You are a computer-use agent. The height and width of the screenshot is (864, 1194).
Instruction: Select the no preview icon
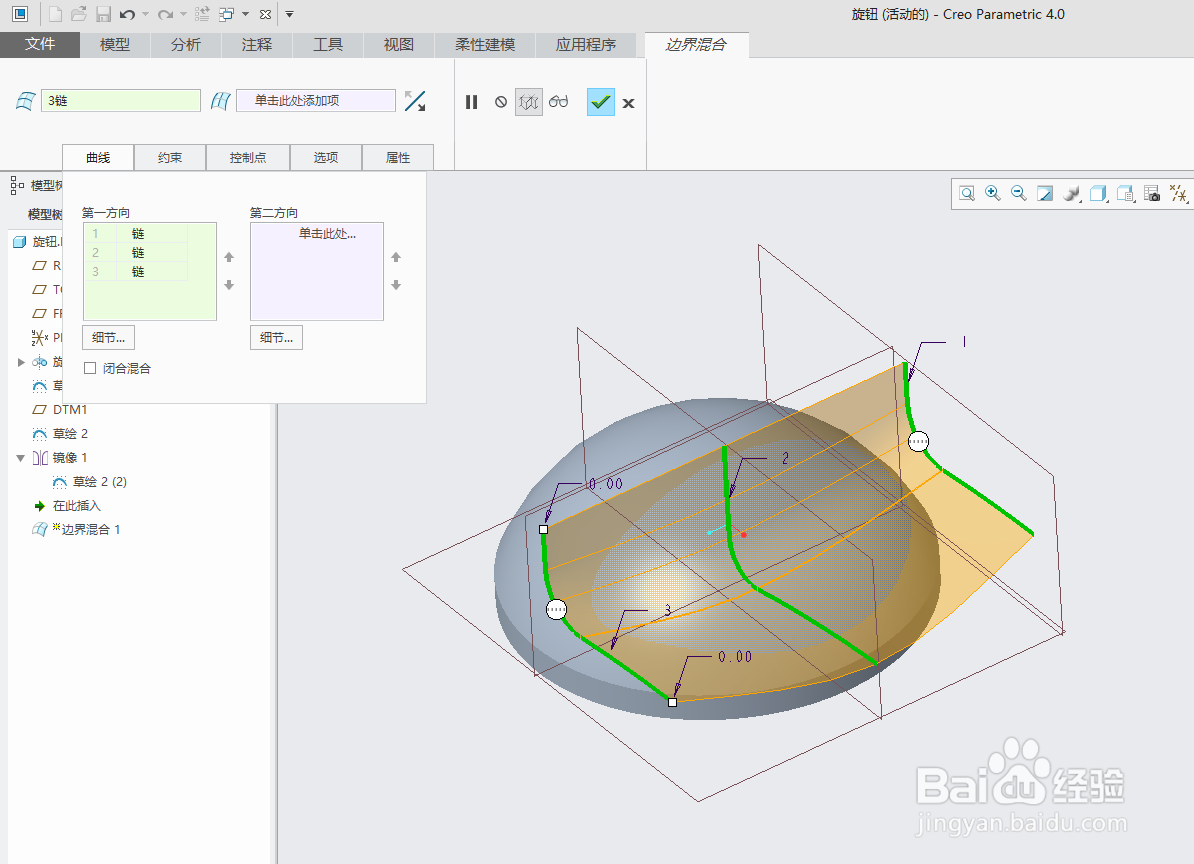point(500,101)
